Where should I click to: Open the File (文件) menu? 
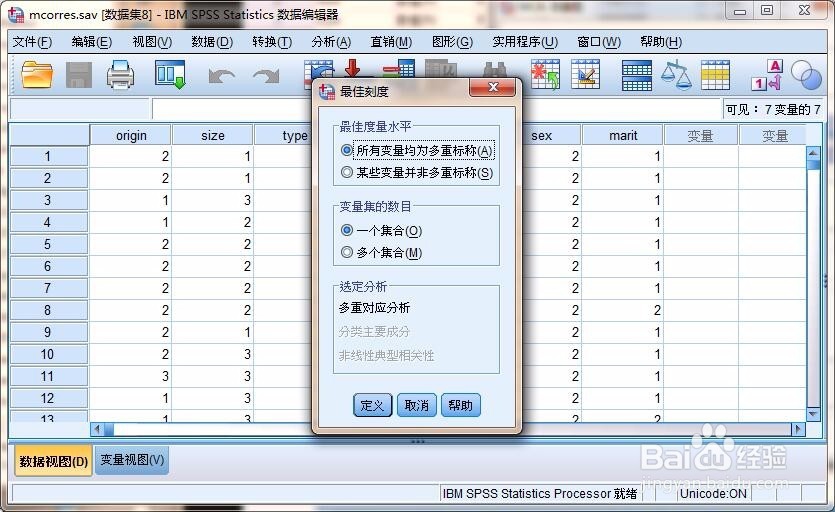[x=32, y=42]
